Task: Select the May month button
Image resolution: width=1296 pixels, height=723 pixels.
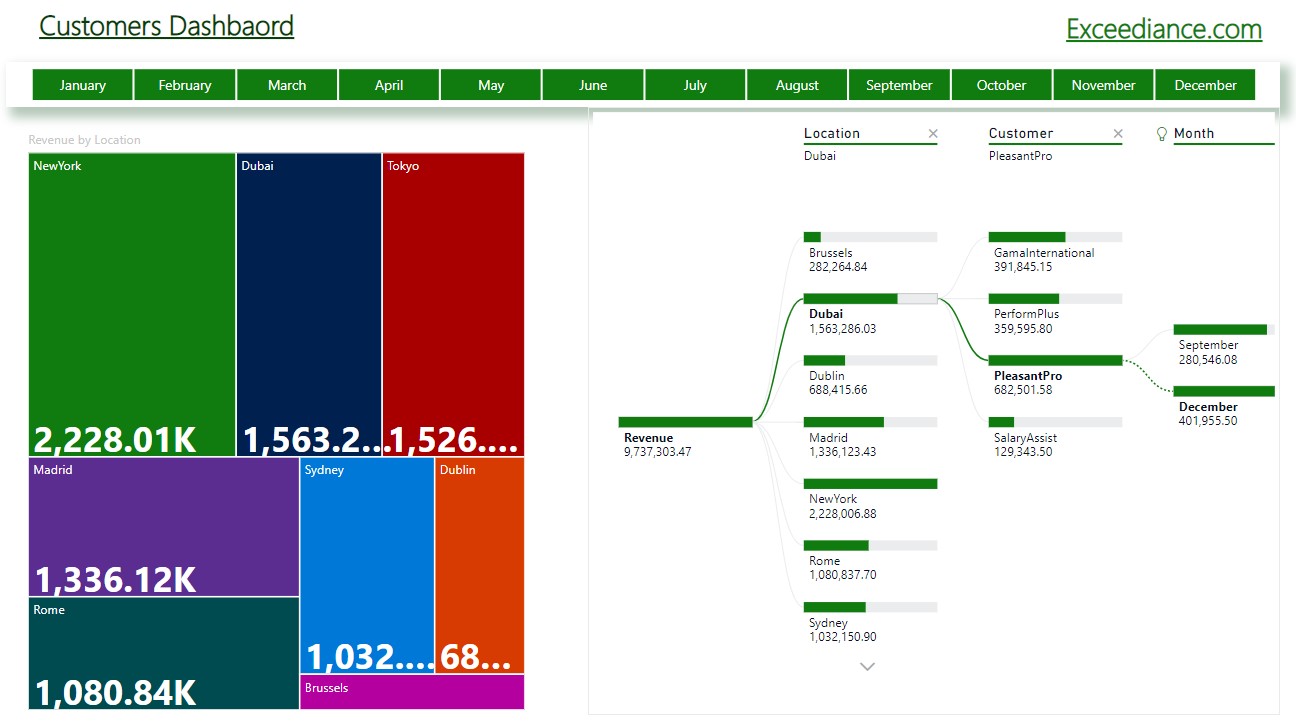Action: (x=490, y=84)
